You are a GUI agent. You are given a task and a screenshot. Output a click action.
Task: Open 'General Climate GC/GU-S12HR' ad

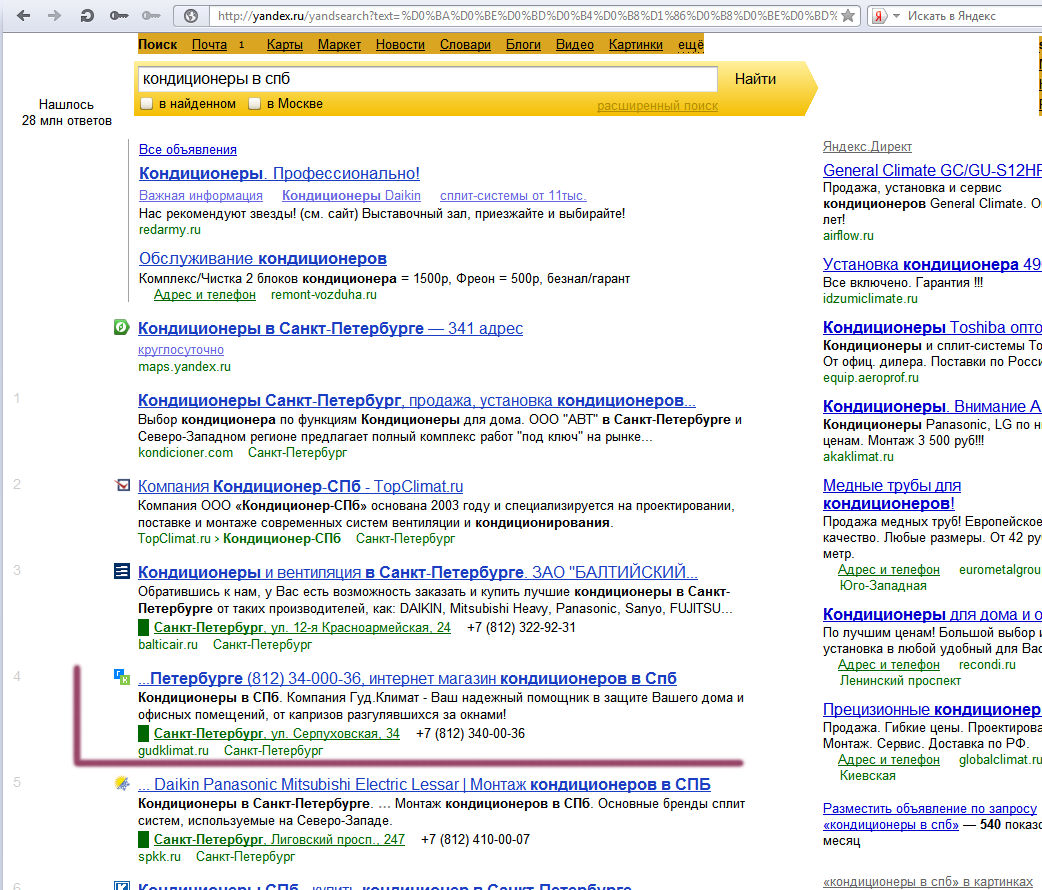point(932,170)
